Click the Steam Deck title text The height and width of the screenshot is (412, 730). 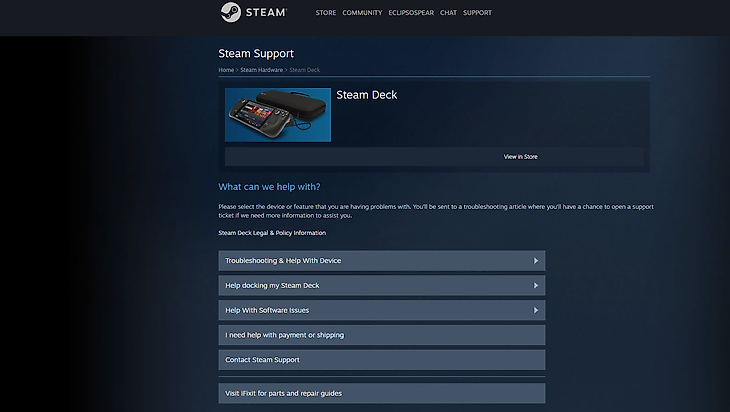366,95
